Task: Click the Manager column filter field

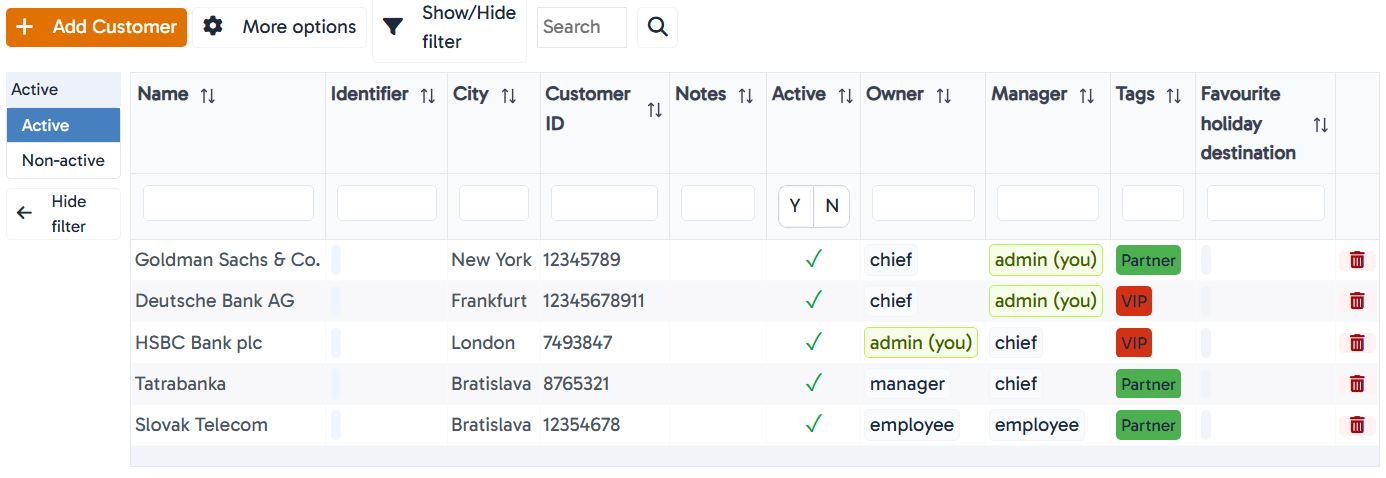Action: [x=1048, y=203]
